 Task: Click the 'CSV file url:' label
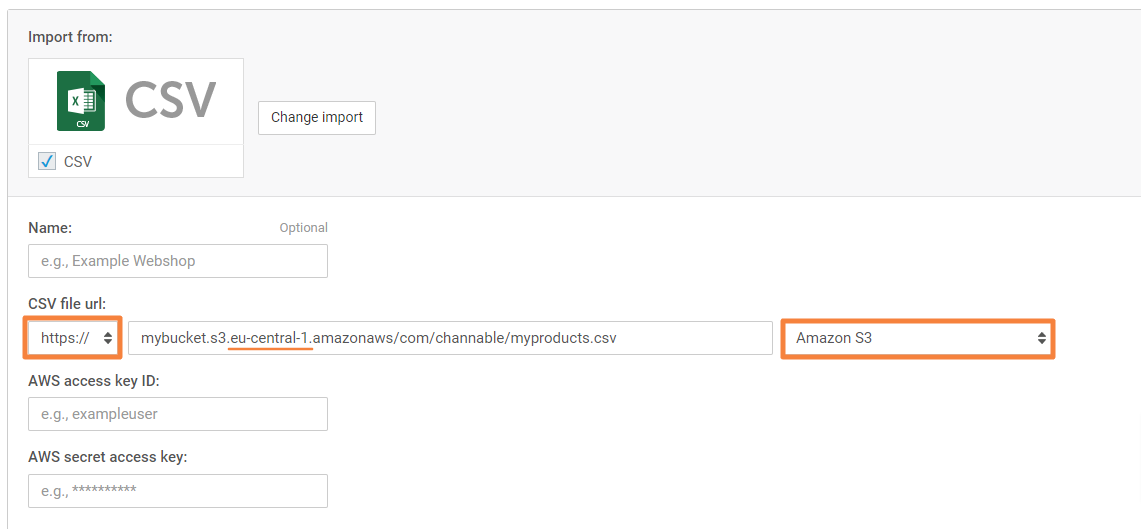coord(69,303)
